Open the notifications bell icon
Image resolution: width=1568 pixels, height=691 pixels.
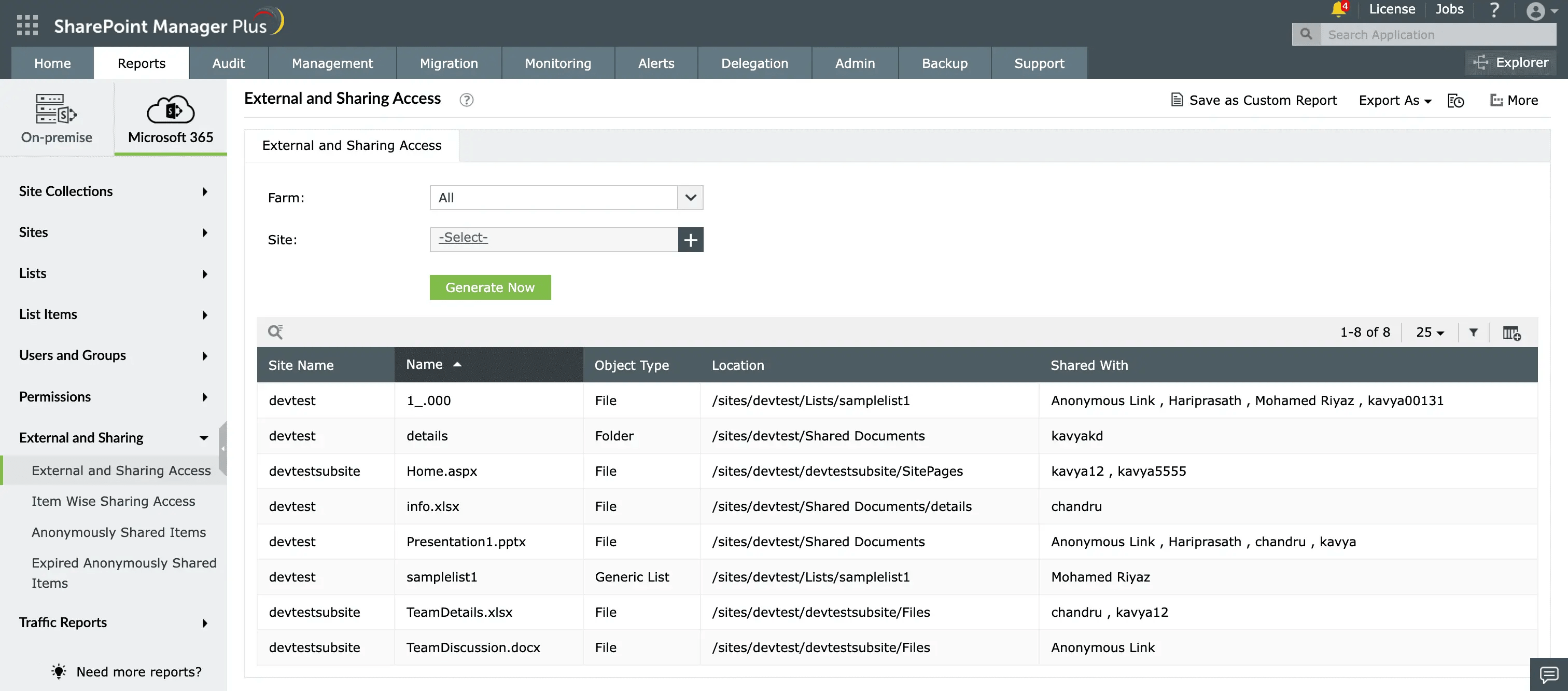(1338, 9)
